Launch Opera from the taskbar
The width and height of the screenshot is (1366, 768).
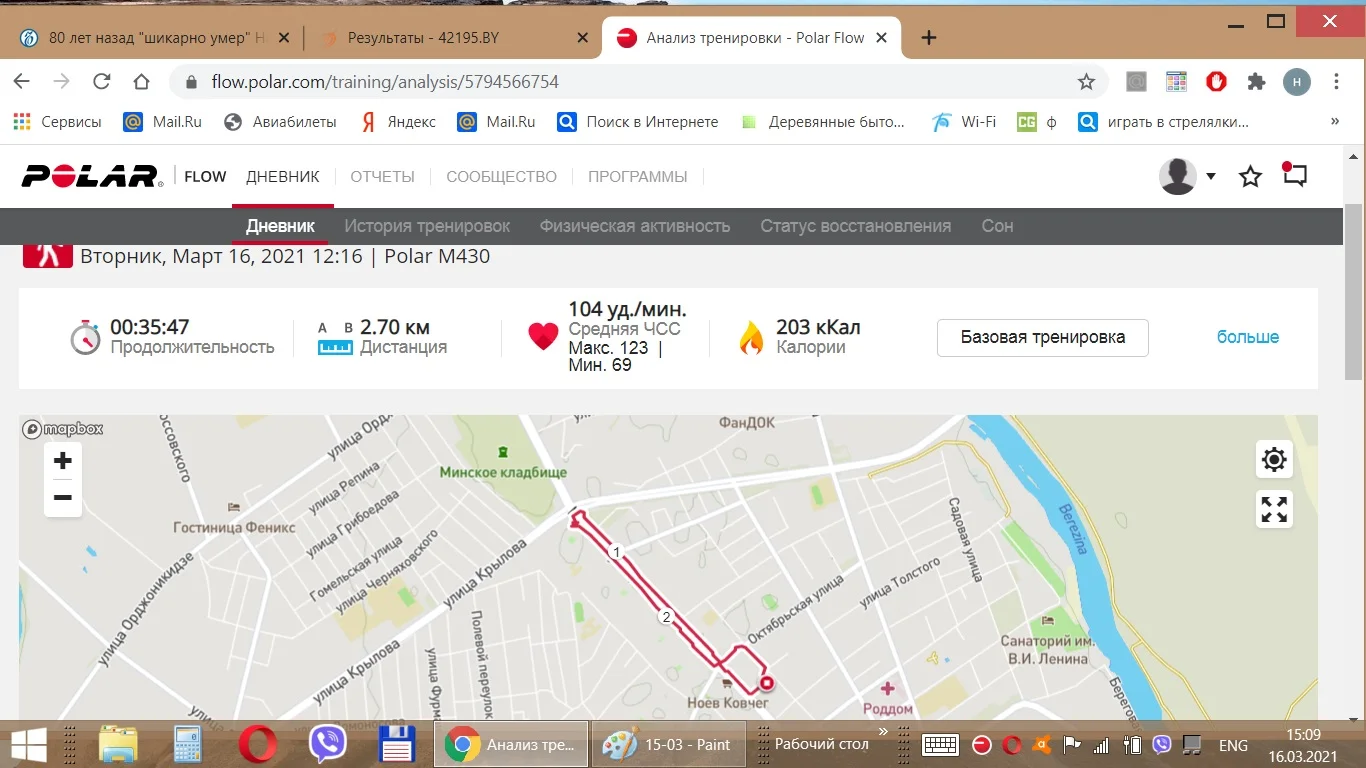[258, 744]
